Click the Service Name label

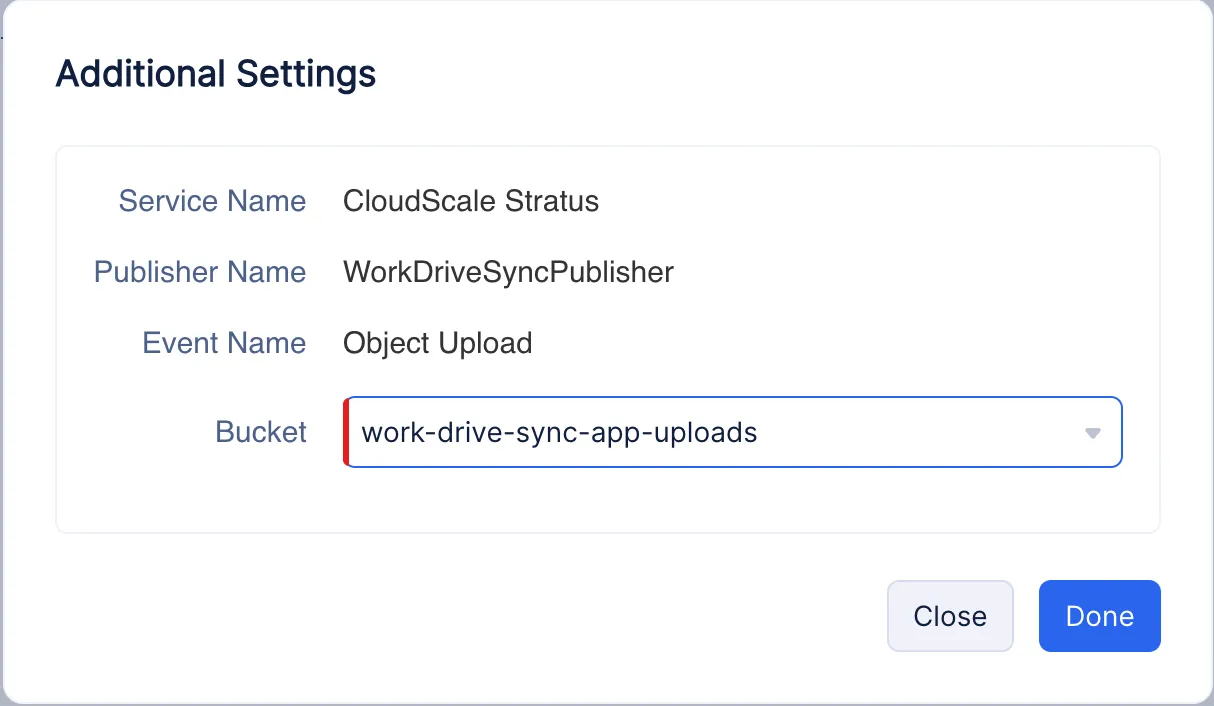click(212, 201)
